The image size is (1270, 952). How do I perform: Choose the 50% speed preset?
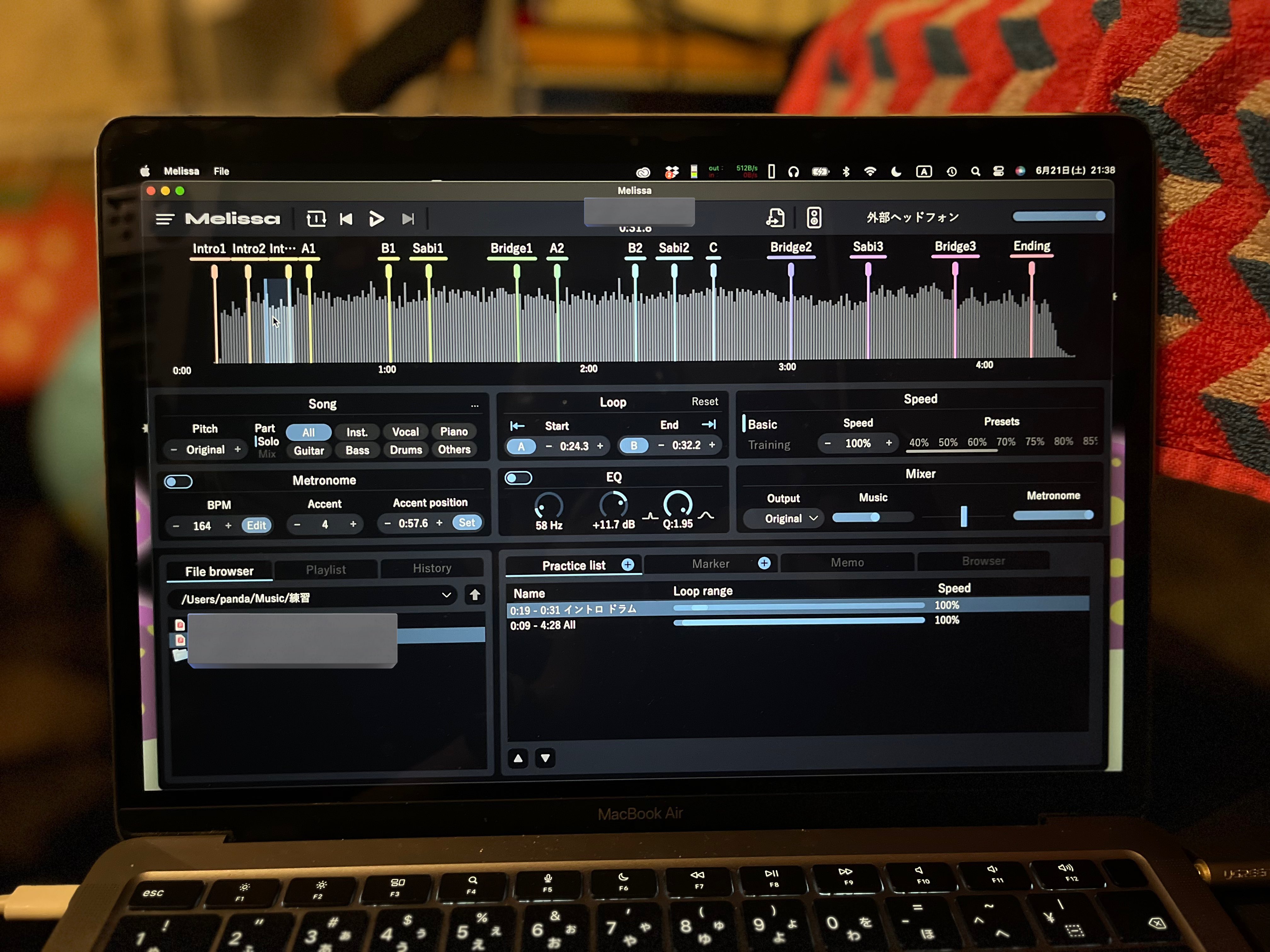point(948,442)
